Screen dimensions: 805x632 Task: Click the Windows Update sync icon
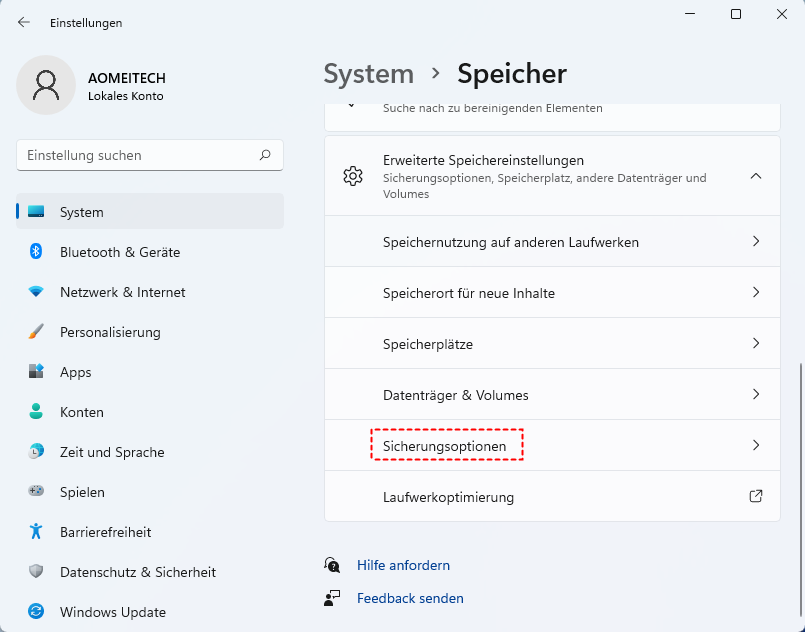click(36, 612)
